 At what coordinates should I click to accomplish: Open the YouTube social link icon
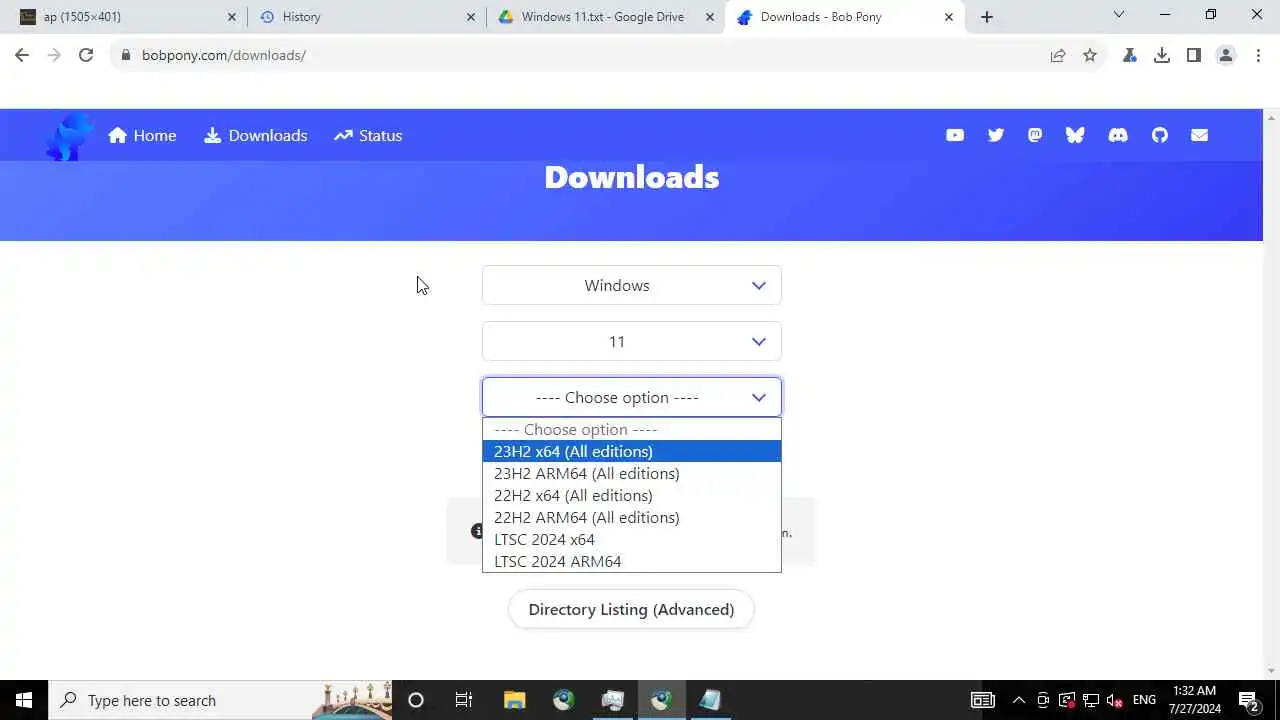coord(955,135)
